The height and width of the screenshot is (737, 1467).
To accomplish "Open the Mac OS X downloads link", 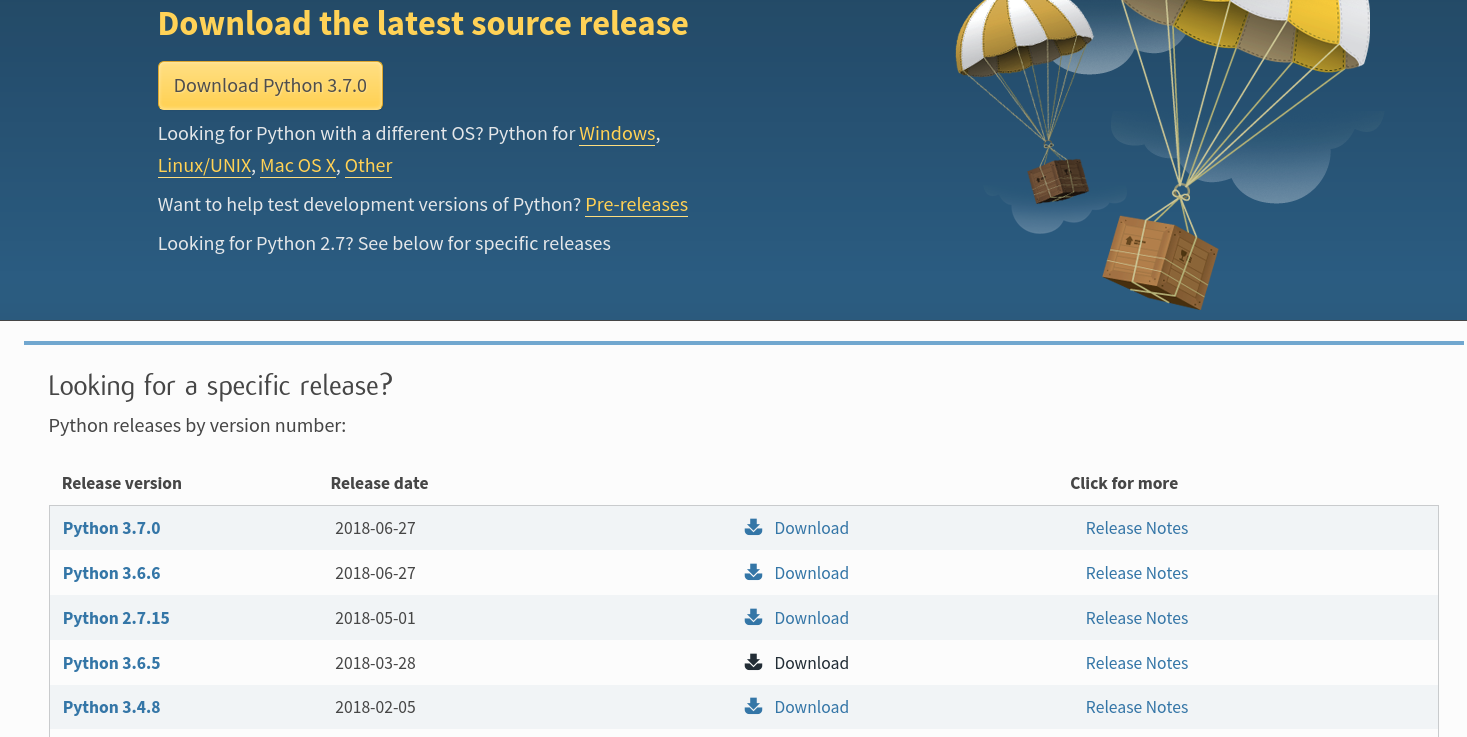I will [x=298, y=166].
